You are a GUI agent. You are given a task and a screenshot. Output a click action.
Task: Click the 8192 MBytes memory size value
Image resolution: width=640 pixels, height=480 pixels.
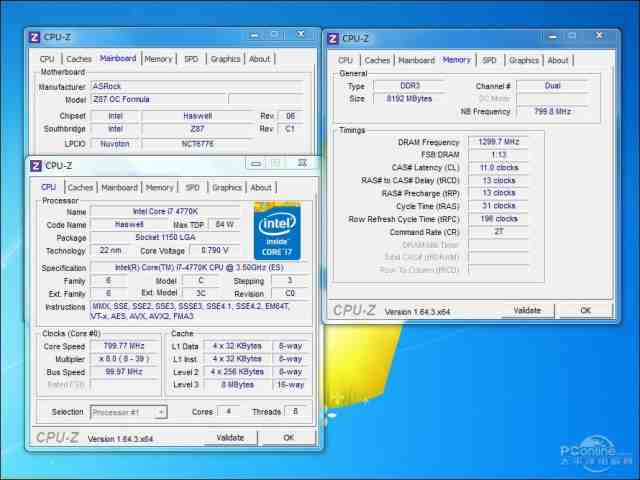[410, 99]
